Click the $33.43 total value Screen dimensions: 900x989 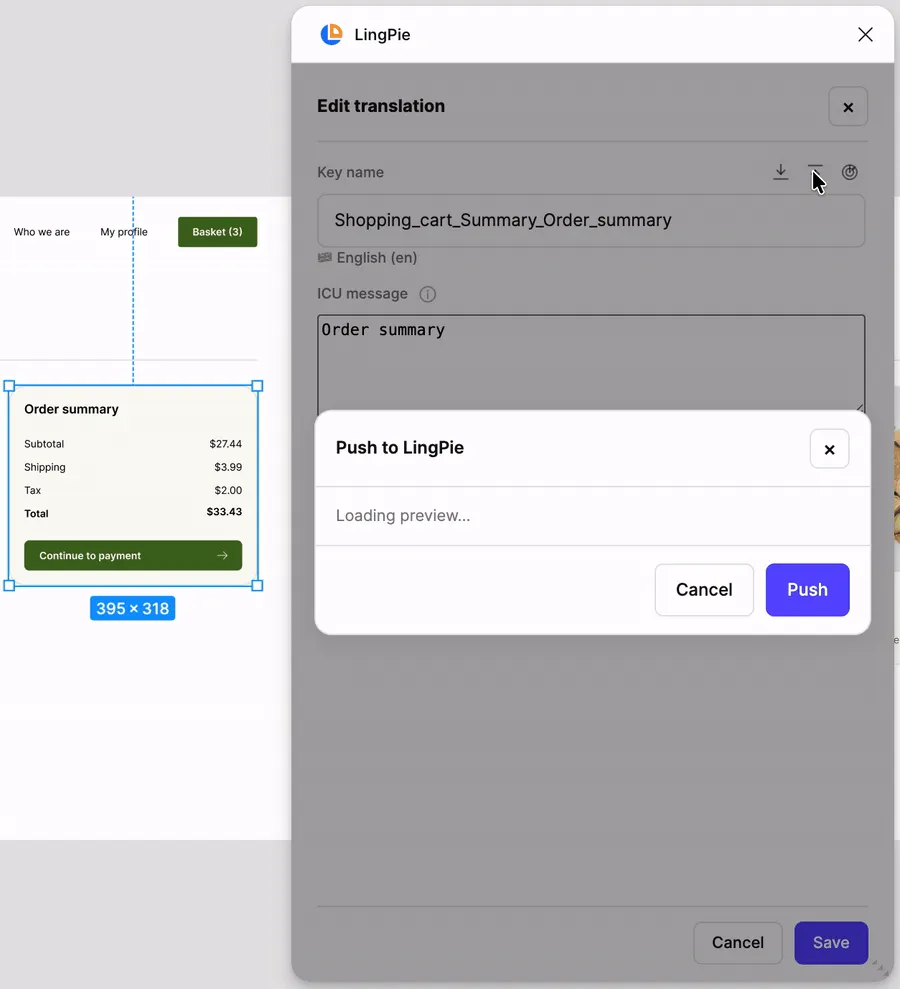pyautogui.click(x=224, y=512)
